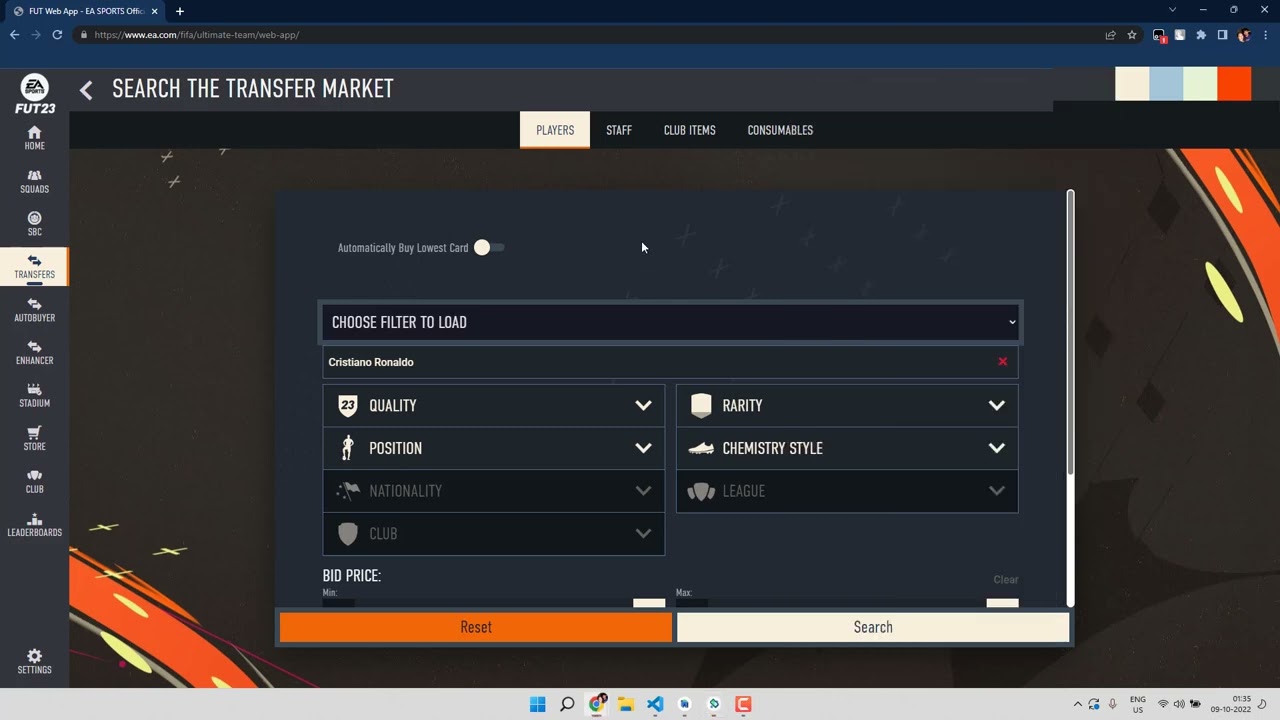Open Choose Filter To Load dropdown
The image size is (1280, 720).
(670, 322)
